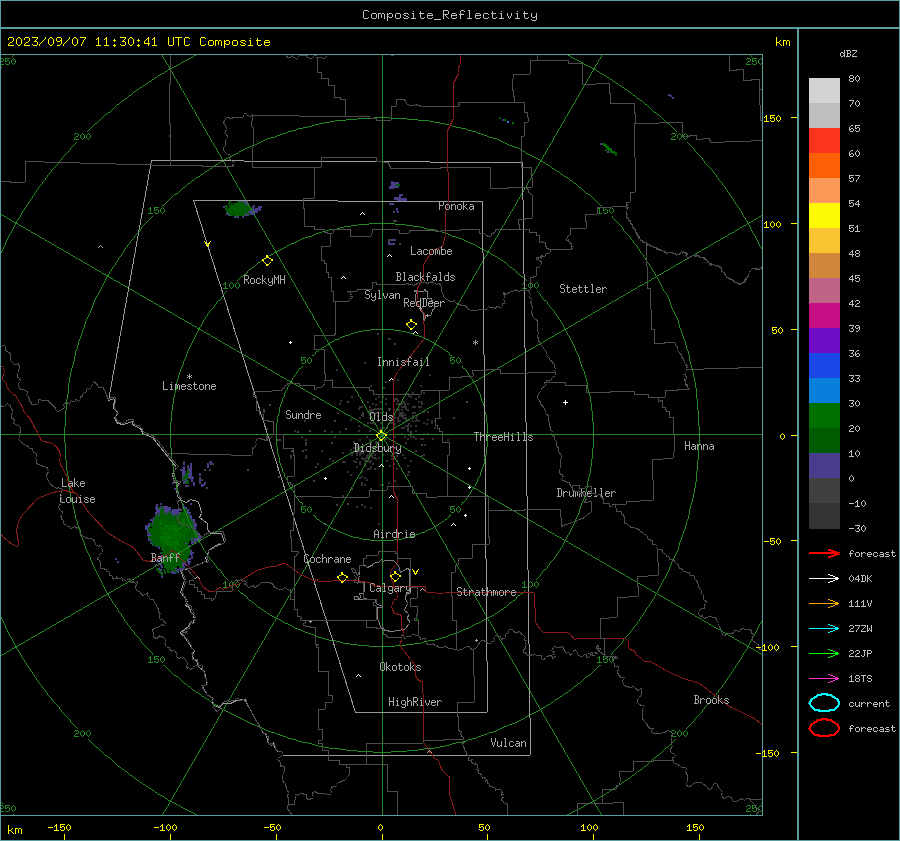Select the Lacombe label on the map

(431, 251)
